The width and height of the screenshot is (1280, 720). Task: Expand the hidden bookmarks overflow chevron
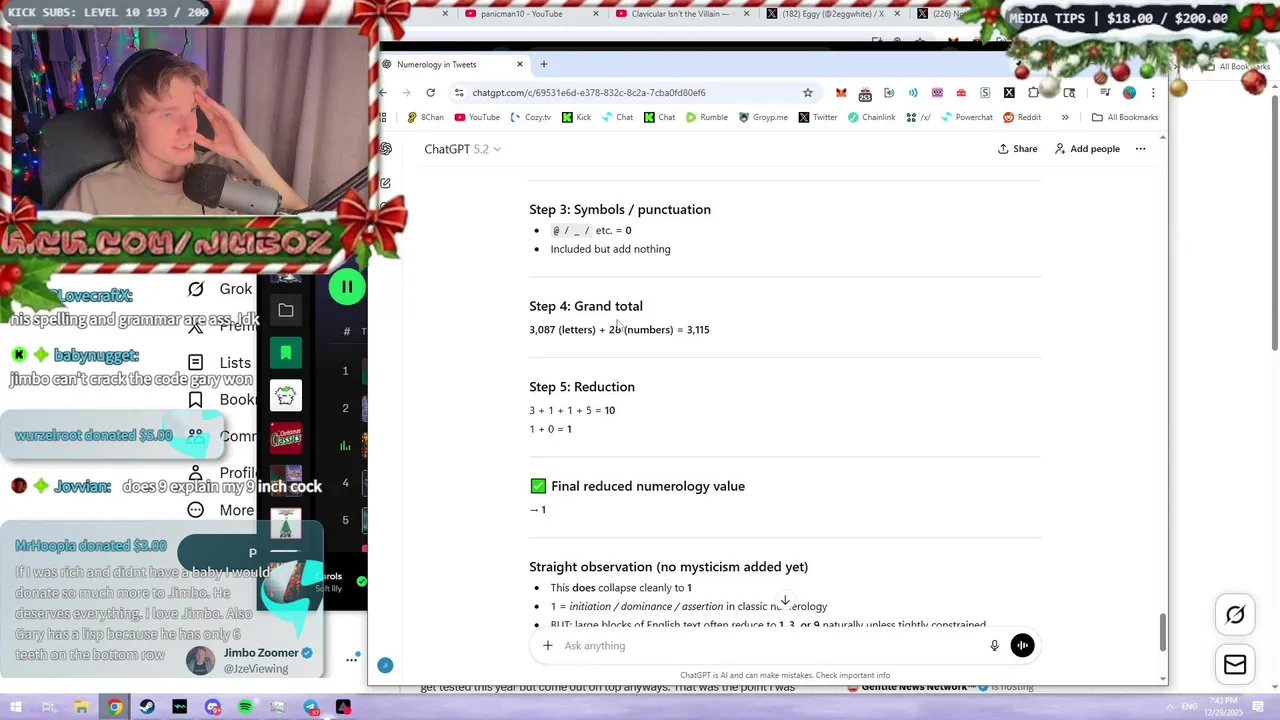(x=1065, y=117)
